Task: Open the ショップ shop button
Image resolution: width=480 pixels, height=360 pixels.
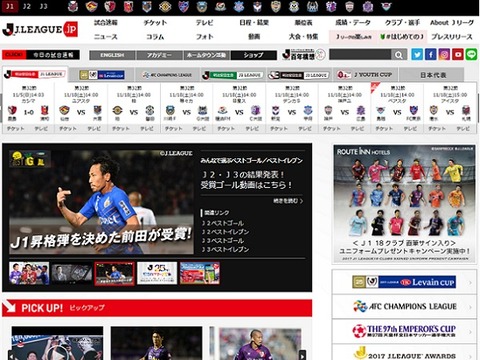Action: (x=254, y=55)
